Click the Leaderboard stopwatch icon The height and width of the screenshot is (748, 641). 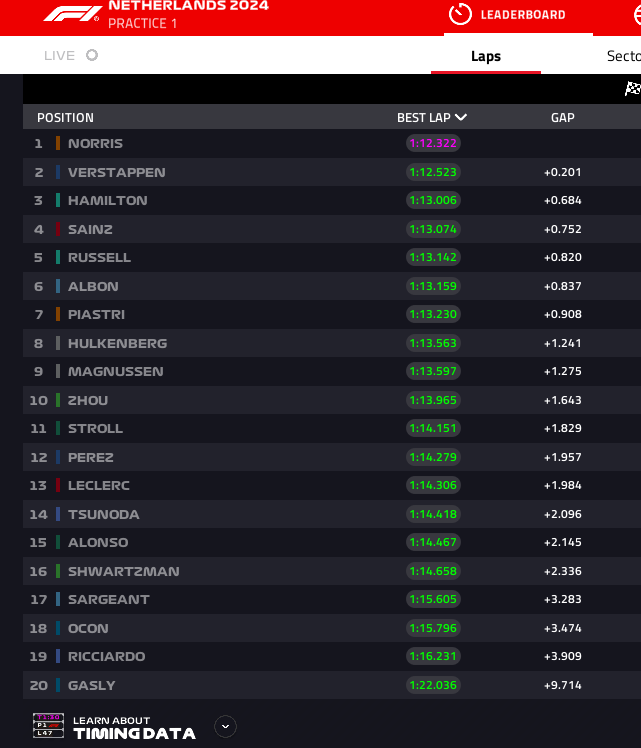click(x=460, y=14)
